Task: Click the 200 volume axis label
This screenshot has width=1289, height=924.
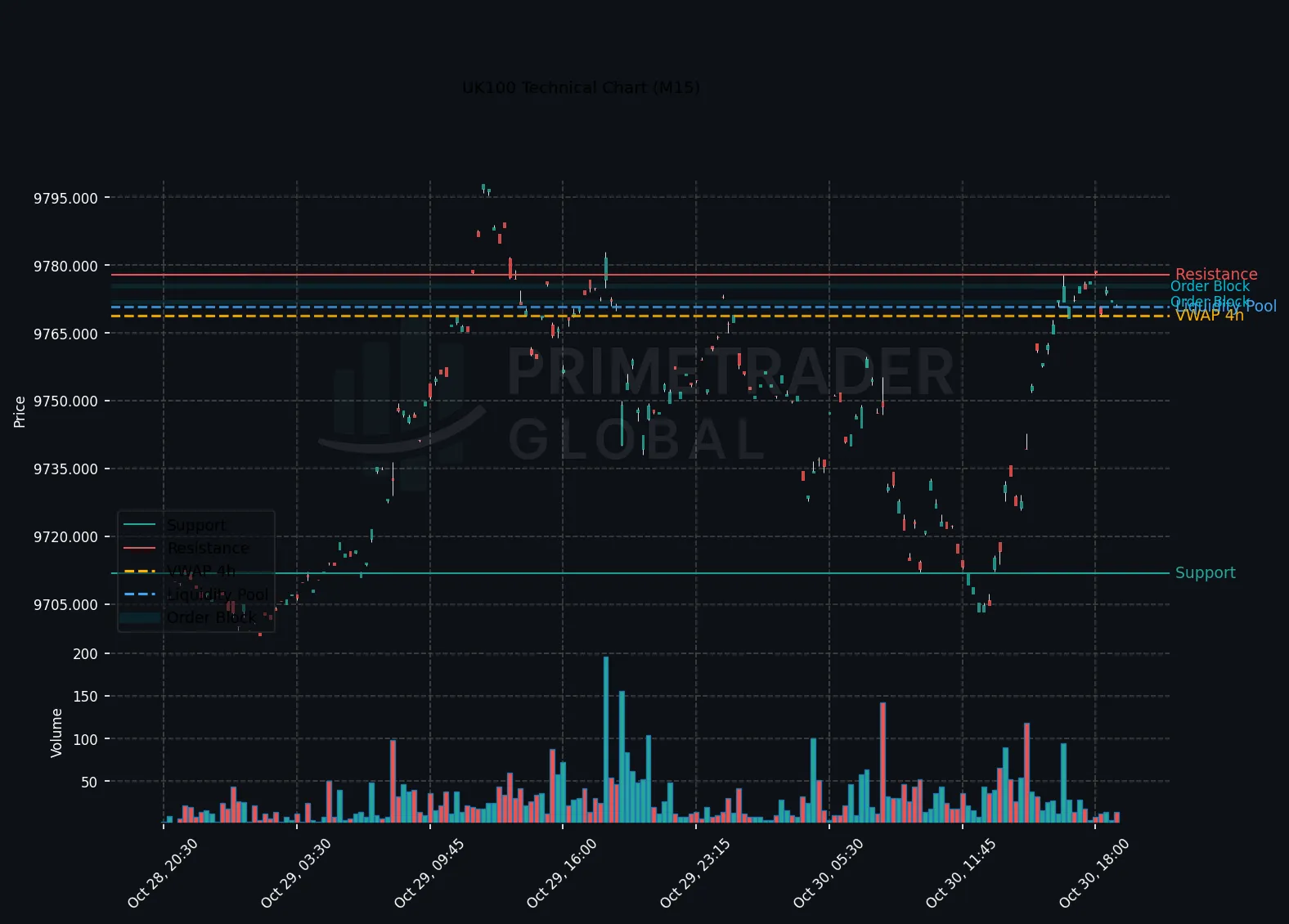Action: tap(85, 654)
